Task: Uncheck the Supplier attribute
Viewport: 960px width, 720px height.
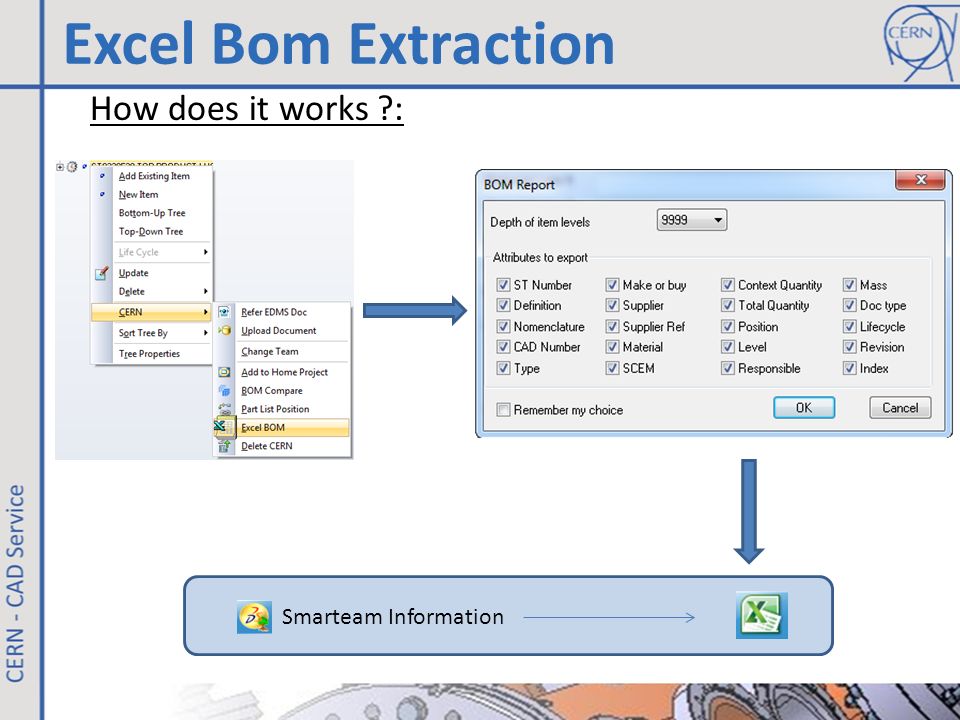Action: click(x=612, y=305)
